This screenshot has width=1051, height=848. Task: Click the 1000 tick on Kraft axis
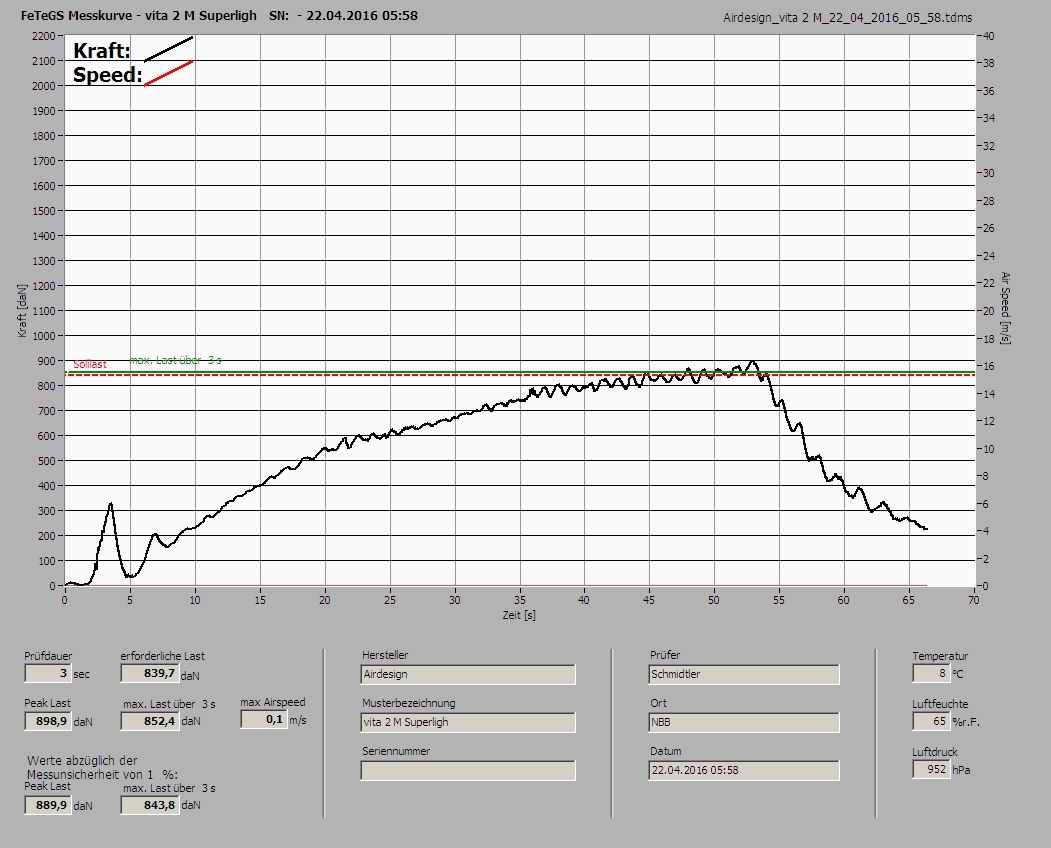point(44,336)
